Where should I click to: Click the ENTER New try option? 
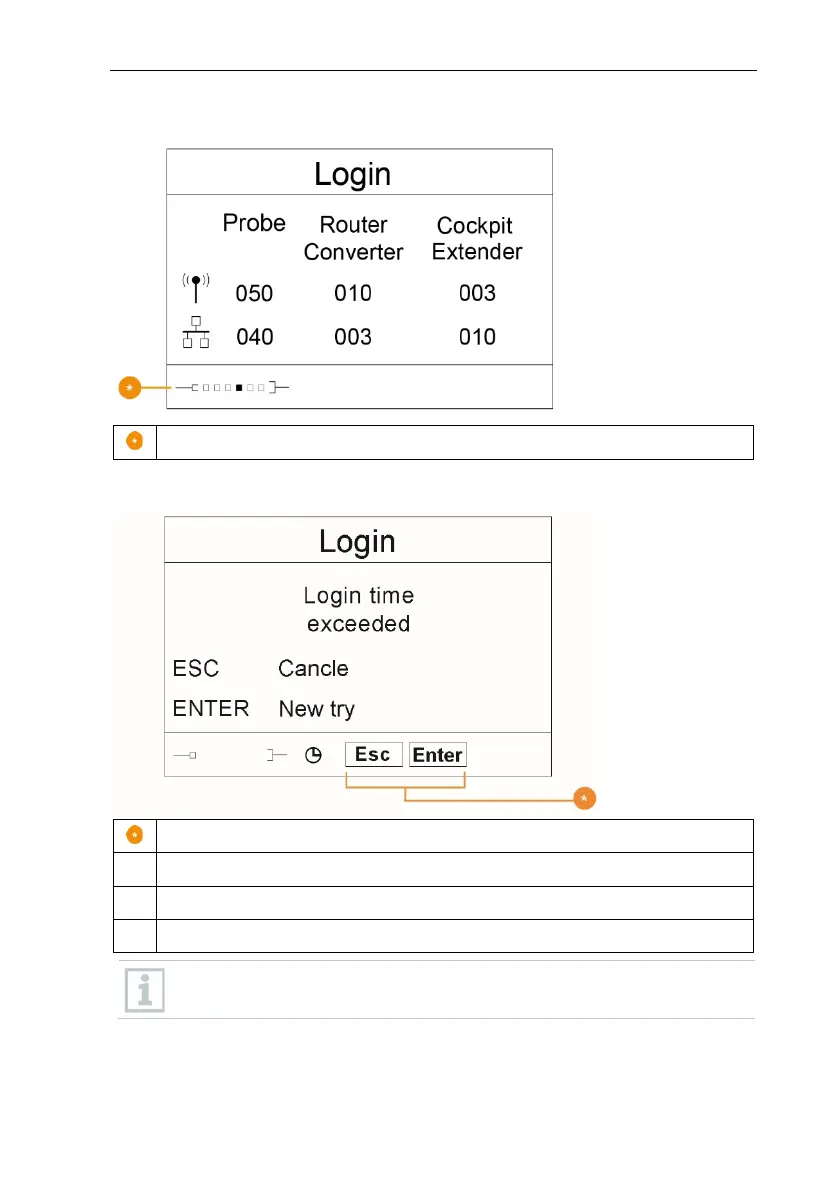pos(263,709)
